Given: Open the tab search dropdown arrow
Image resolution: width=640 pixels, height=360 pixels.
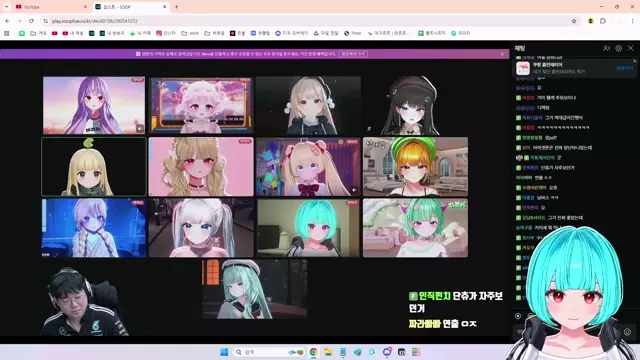Looking at the screenshot, I should [x=6, y=7].
